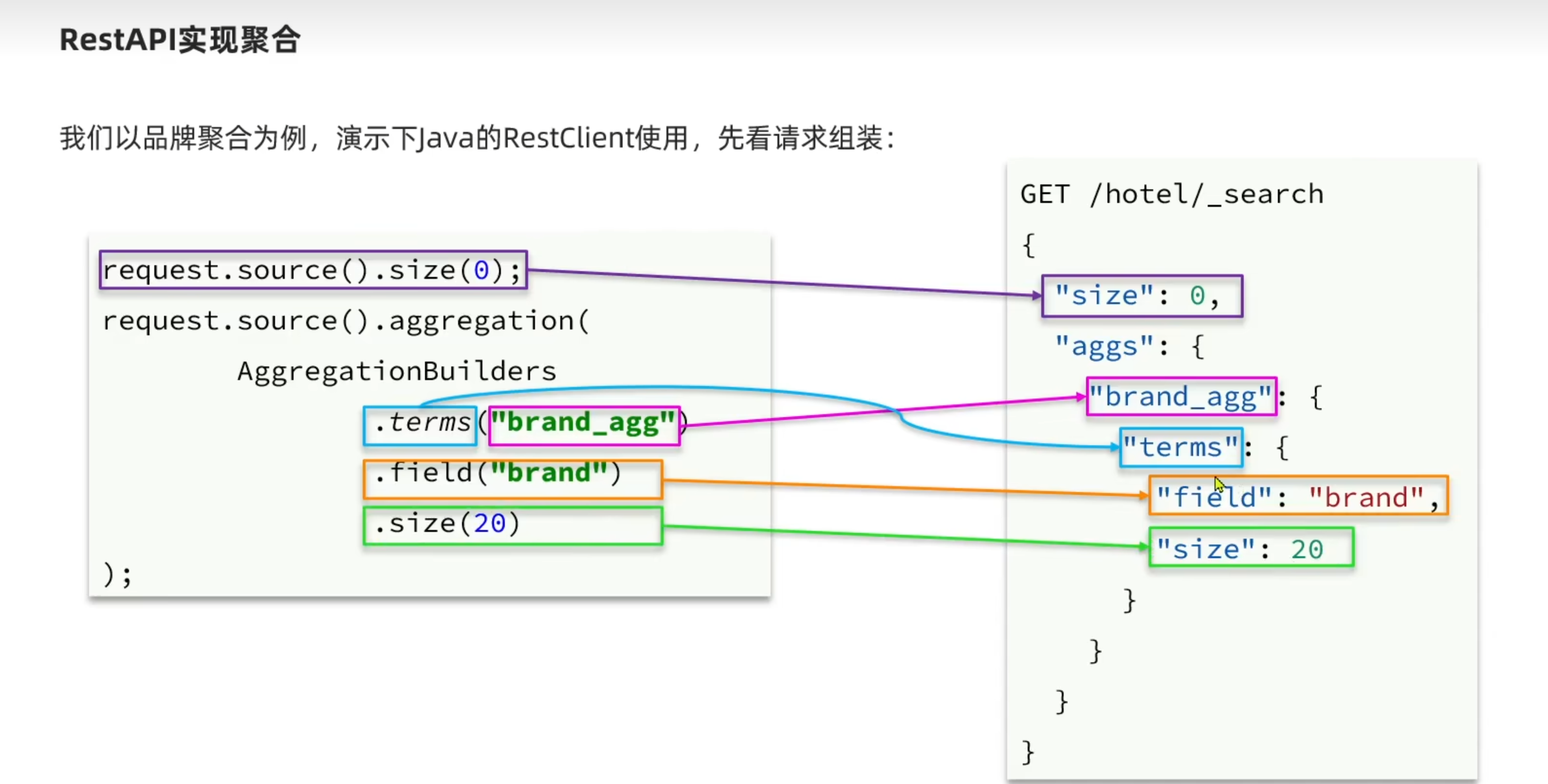The width and height of the screenshot is (1548, 784).
Task: Click the intro sentence about Java RestClient
Action: [x=477, y=138]
